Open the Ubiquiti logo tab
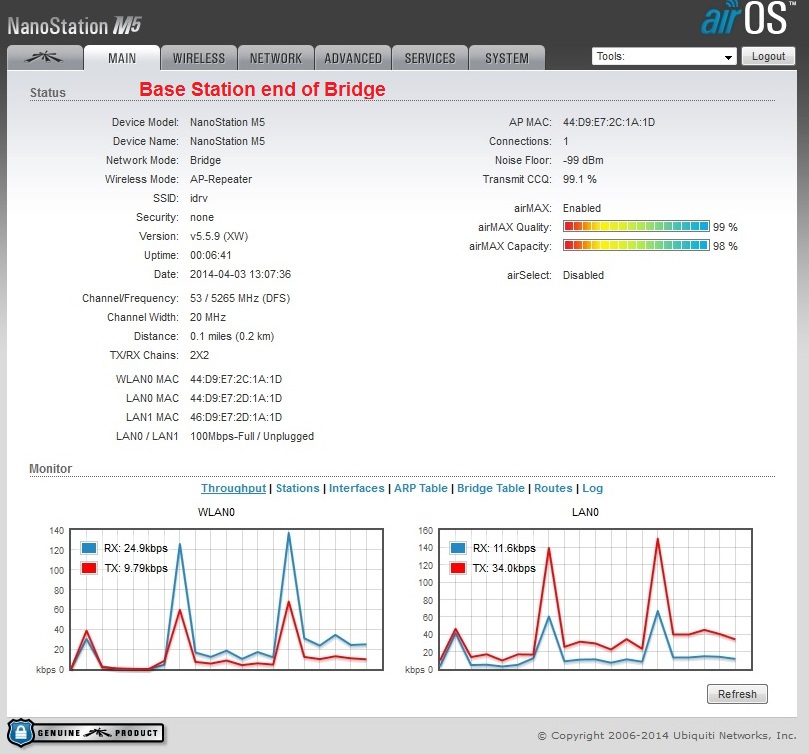The height and width of the screenshot is (754, 809). tap(44, 58)
